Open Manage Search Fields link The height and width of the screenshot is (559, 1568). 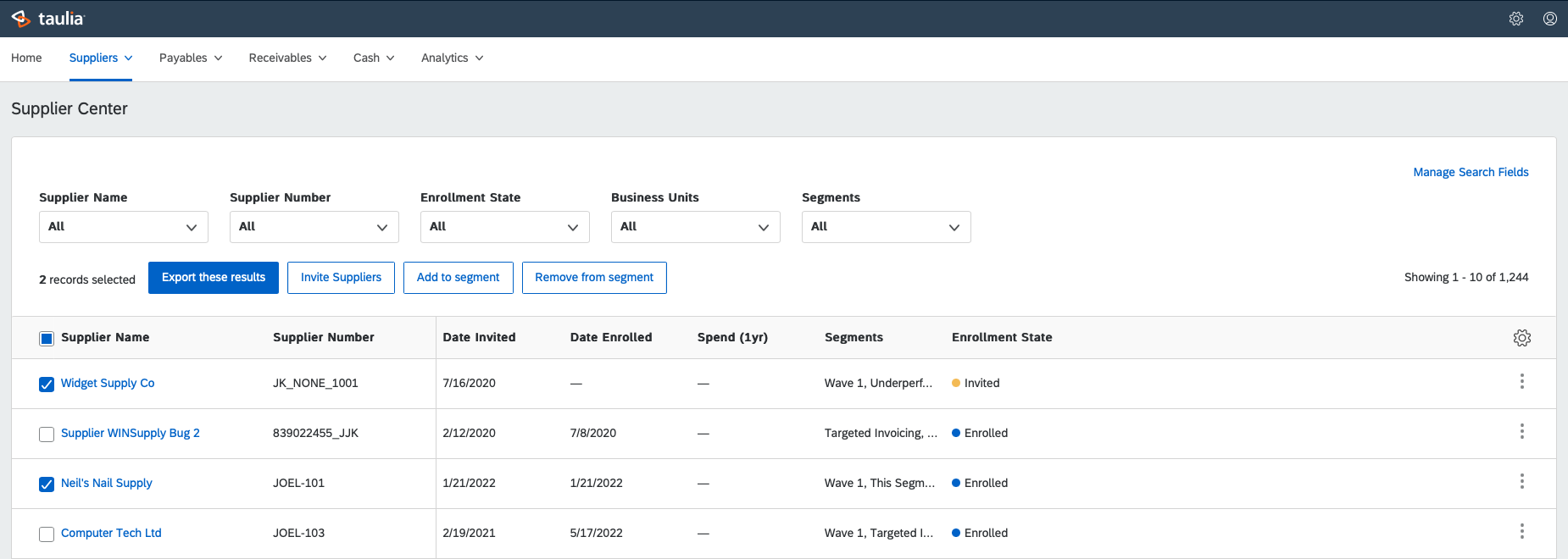click(x=1471, y=172)
